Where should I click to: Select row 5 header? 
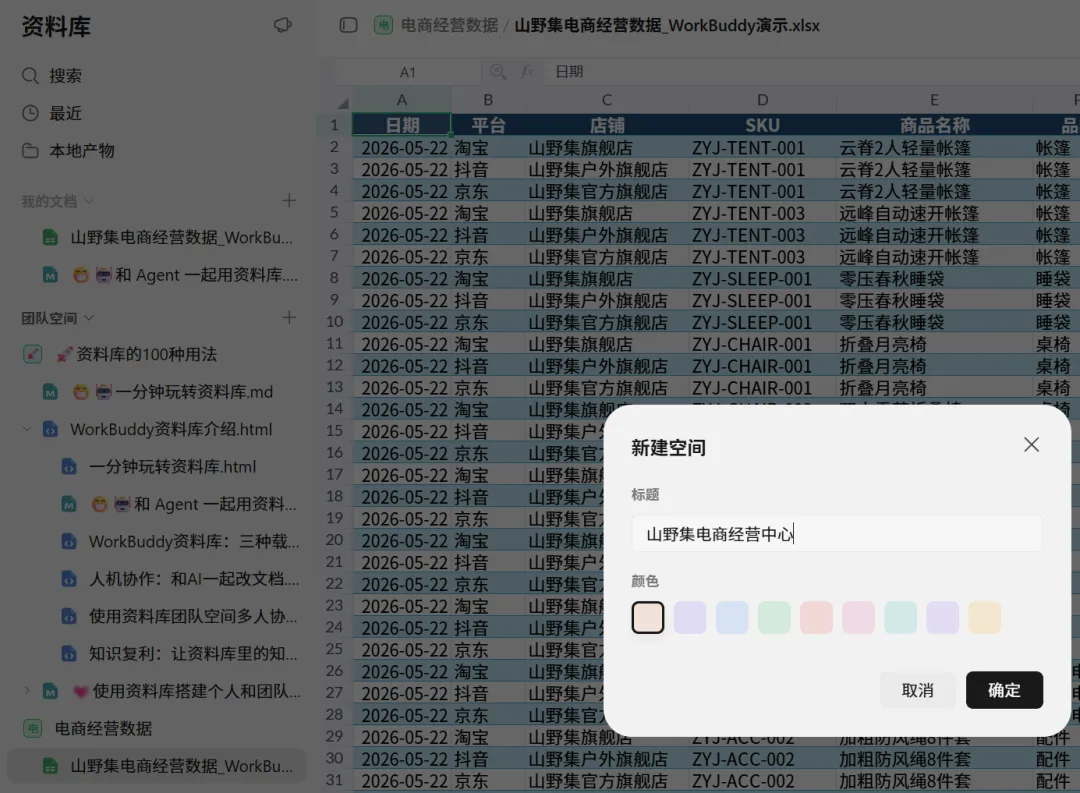pyautogui.click(x=334, y=213)
